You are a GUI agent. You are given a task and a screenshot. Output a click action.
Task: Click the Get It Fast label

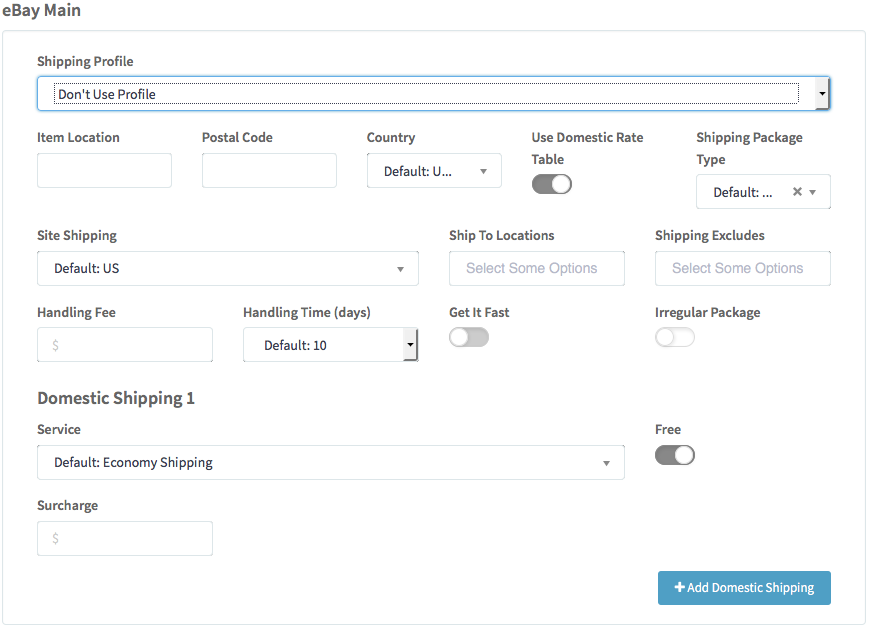(479, 312)
